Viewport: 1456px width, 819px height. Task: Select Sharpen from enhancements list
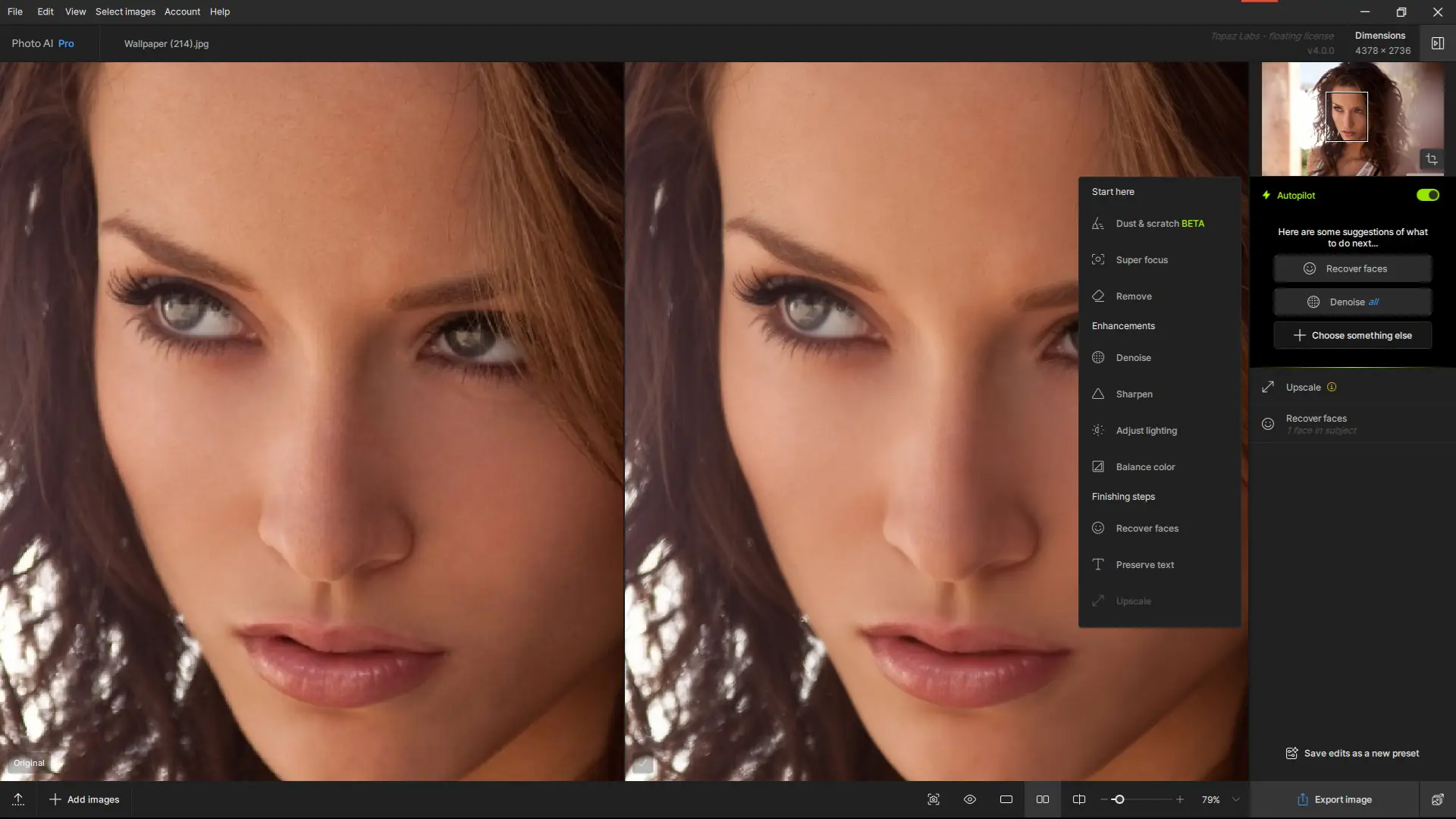[1134, 394]
